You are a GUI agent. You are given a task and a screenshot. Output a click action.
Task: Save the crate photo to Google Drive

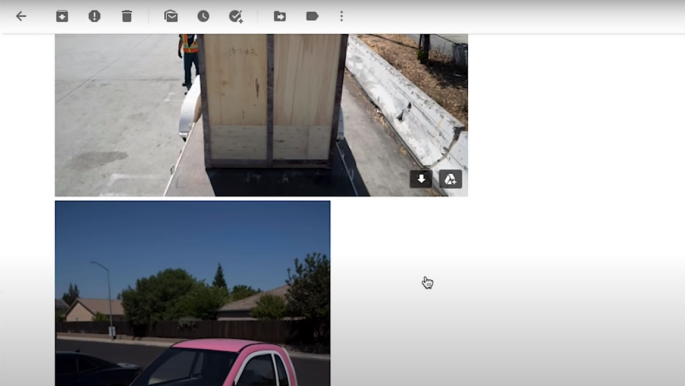tap(451, 179)
